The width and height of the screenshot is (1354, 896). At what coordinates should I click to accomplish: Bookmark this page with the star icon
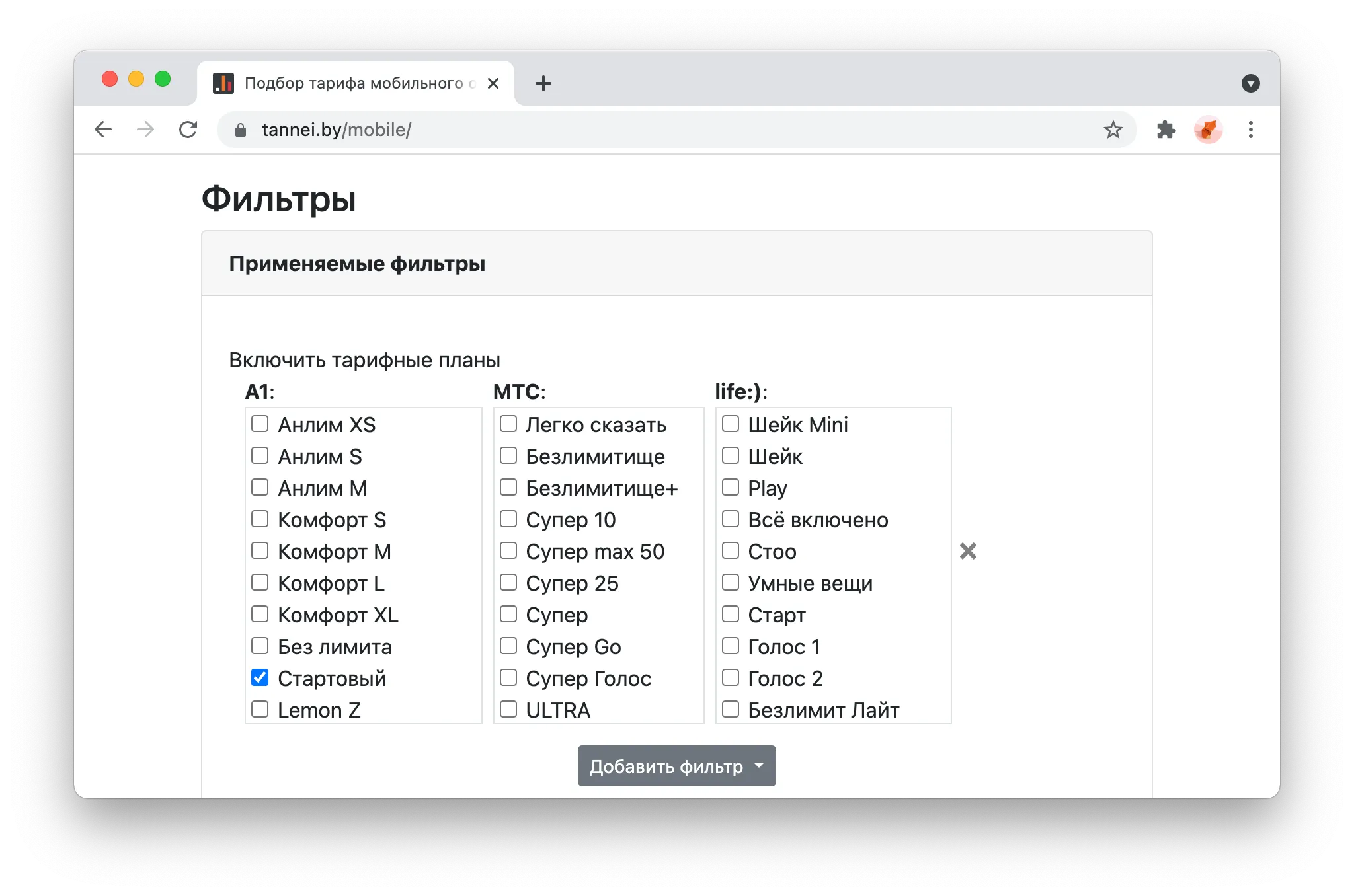click(x=1113, y=130)
